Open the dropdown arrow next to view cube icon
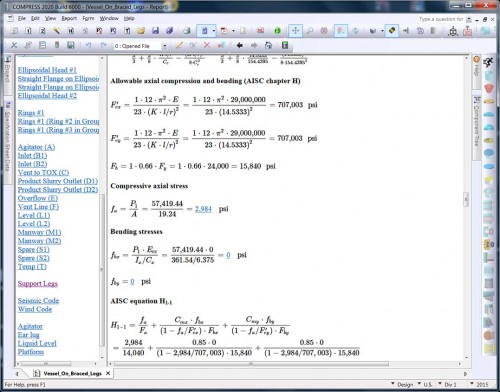This screenshot has height=392, width=500. tap(382, 31)
